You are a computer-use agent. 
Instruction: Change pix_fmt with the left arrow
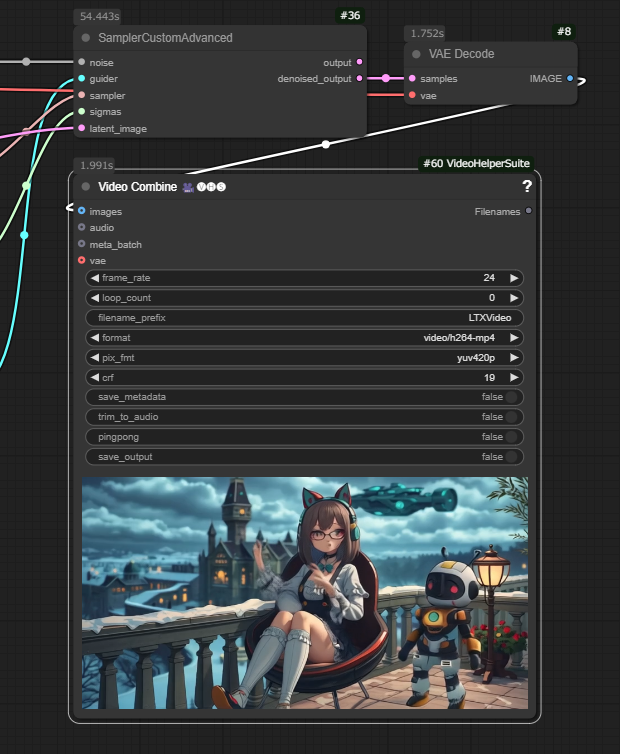95,358
